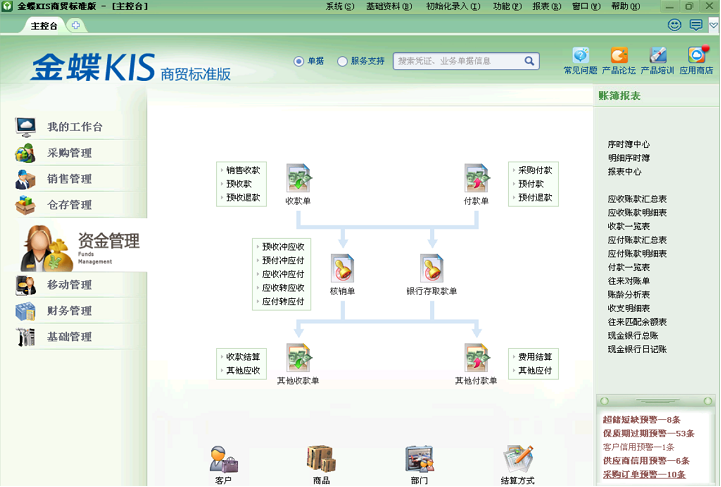This screenshot has width=721, height=487.
Task: Open the 功能(F) menu
Action: click(507, 6)
